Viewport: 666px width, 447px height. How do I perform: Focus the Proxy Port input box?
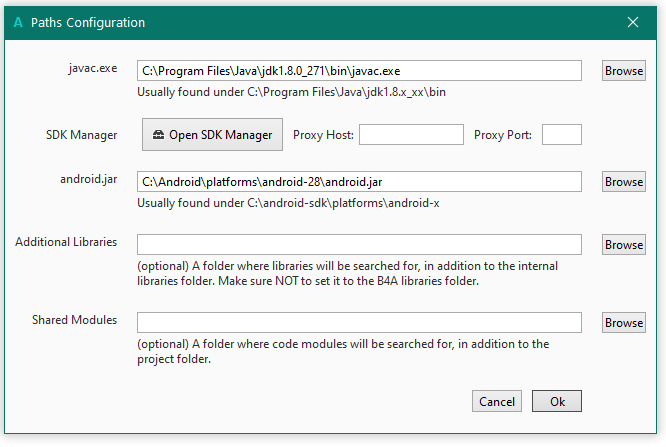tap(561, 135)
